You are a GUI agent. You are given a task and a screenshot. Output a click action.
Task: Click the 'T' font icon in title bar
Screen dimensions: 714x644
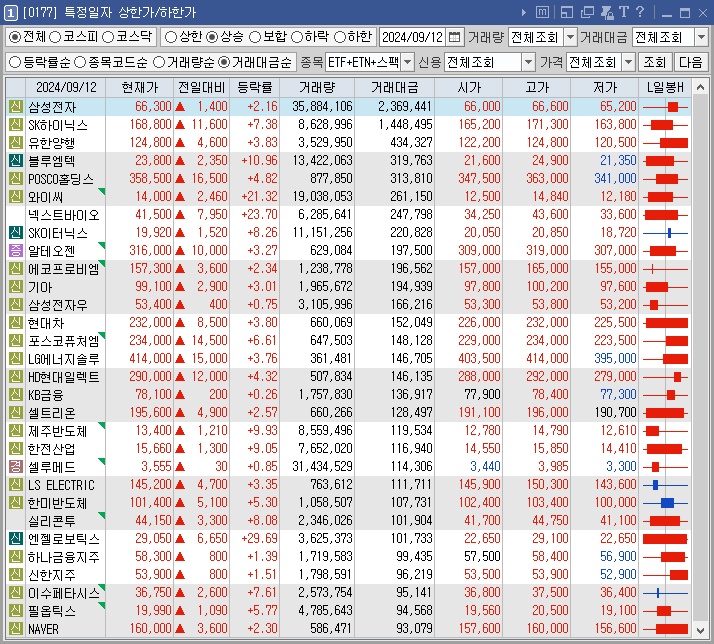pyautogui.click(x=623, y=12)
